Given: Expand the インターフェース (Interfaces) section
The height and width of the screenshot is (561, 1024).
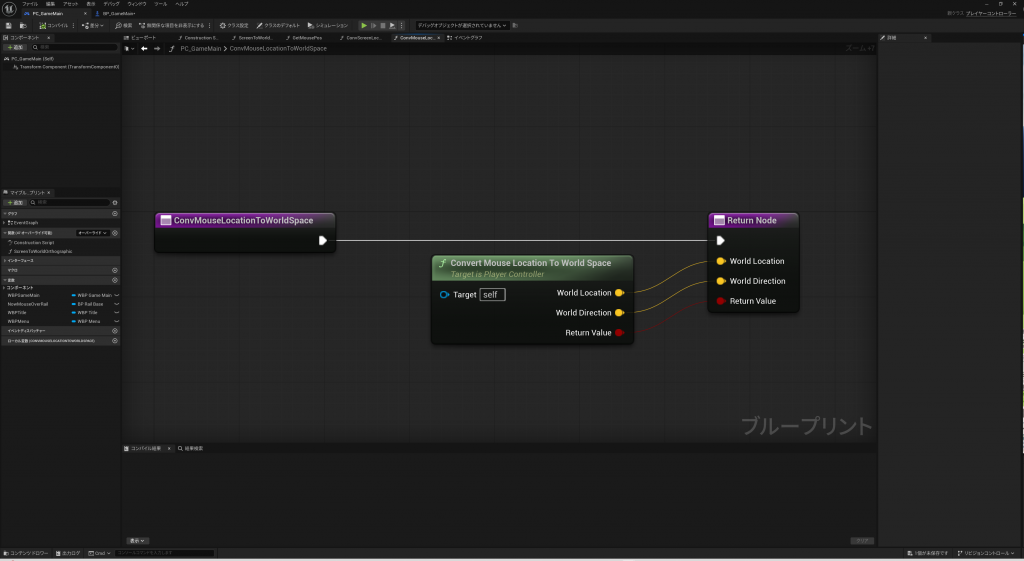Looking at the screenshot, I should (4, 261).
